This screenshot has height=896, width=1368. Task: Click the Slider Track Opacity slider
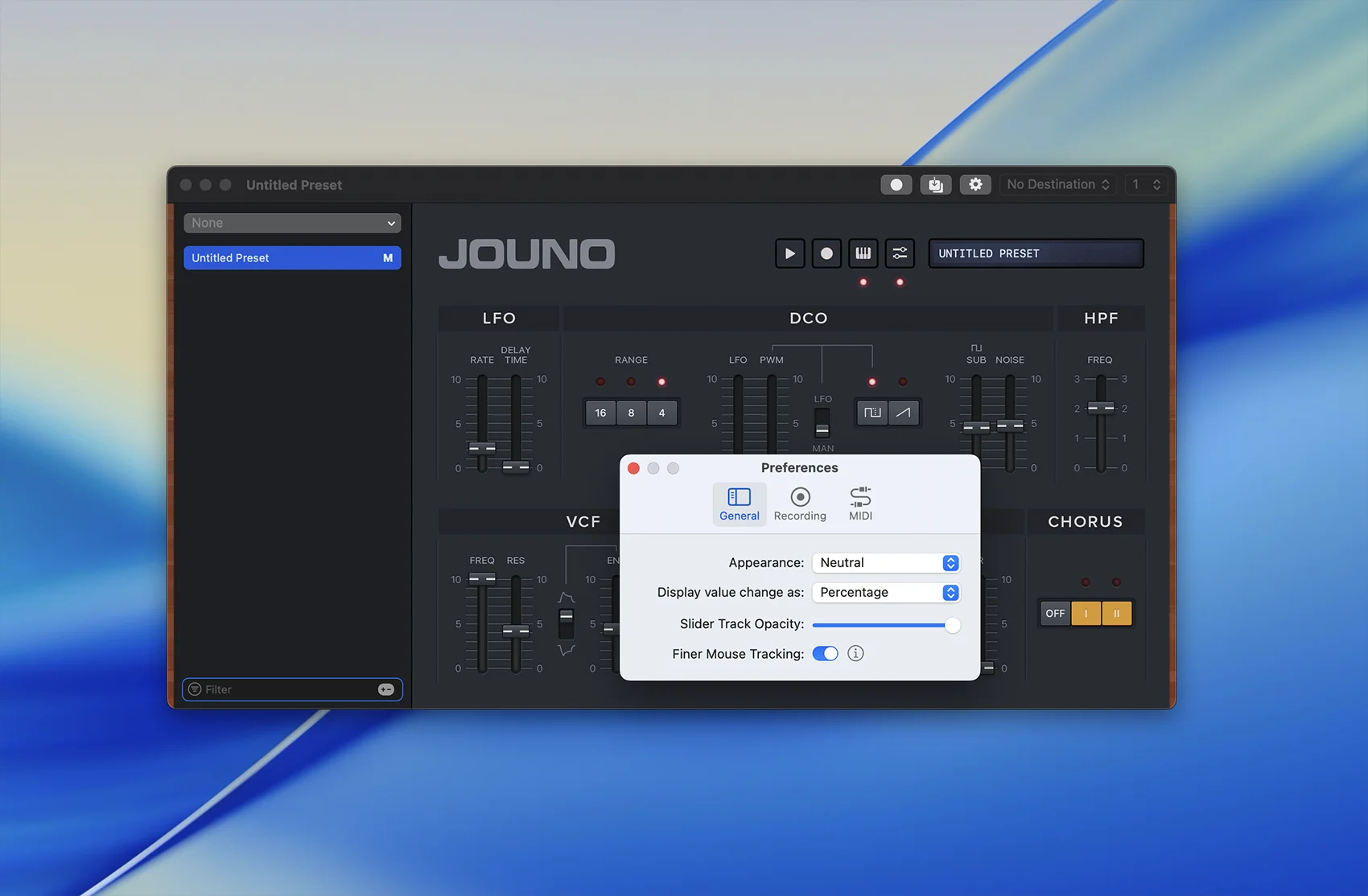[x=885, y=625]
